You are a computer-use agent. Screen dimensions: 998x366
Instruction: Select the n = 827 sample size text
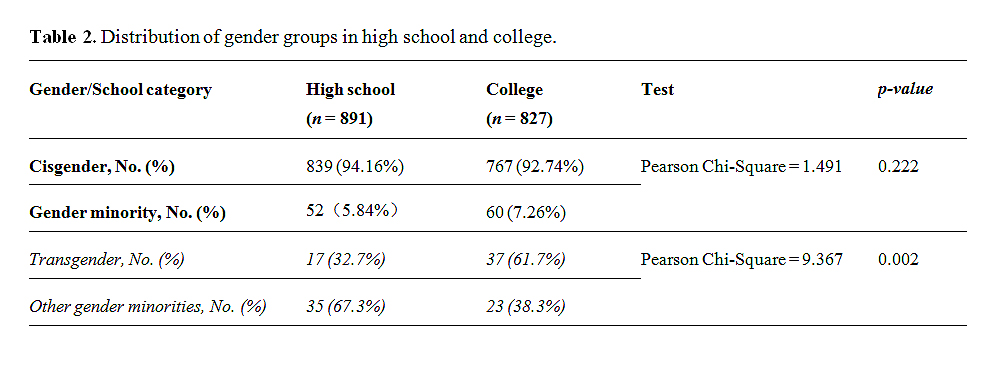pyautogui.click(x=519, y=120)
